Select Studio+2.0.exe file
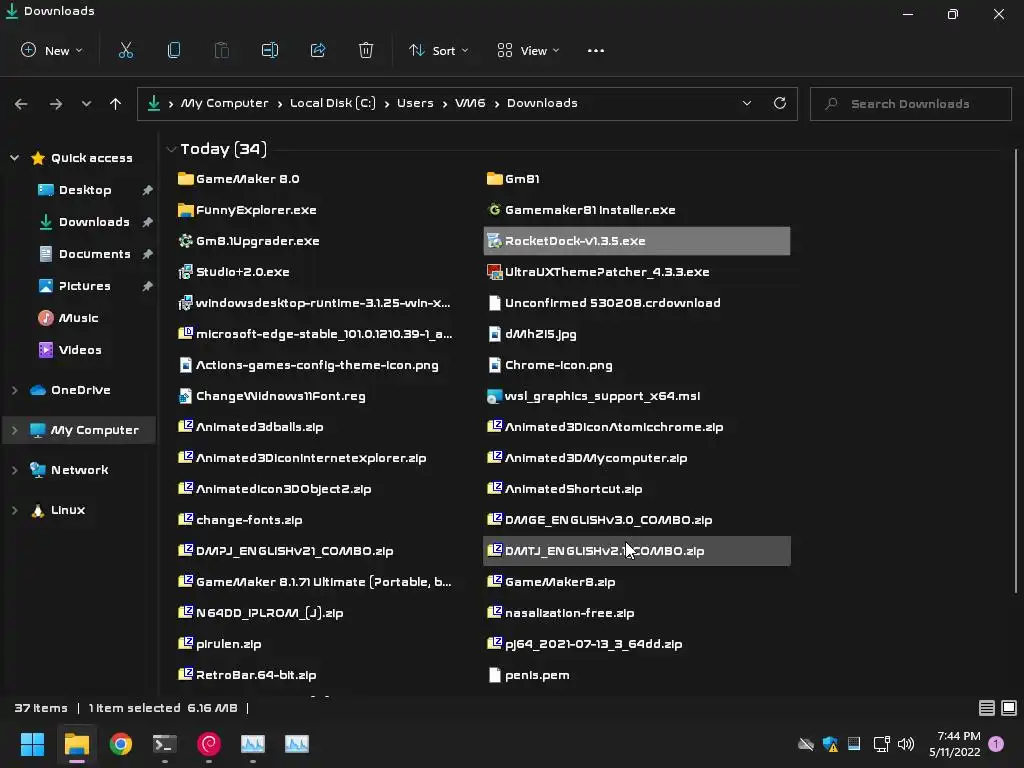This screenshot has width=1024, height=768. (x=234, y=272)
